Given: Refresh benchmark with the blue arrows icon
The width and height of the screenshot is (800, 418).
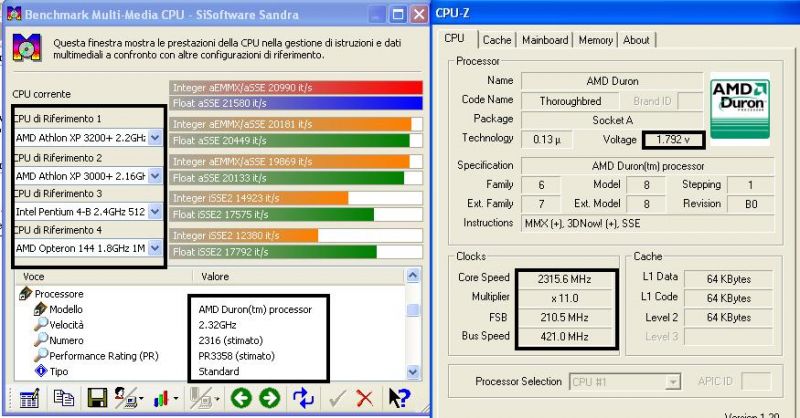Looking at the screenshot, I should pos(303,398).
